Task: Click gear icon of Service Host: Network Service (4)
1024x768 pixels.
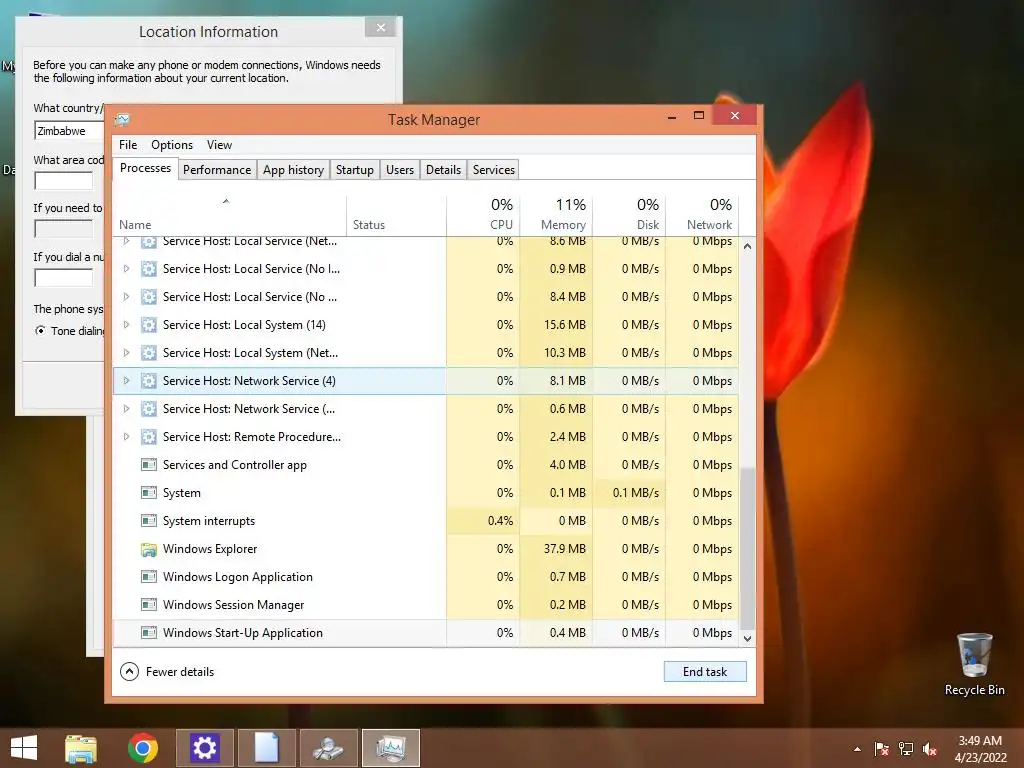Action: [x=149, y=381]
